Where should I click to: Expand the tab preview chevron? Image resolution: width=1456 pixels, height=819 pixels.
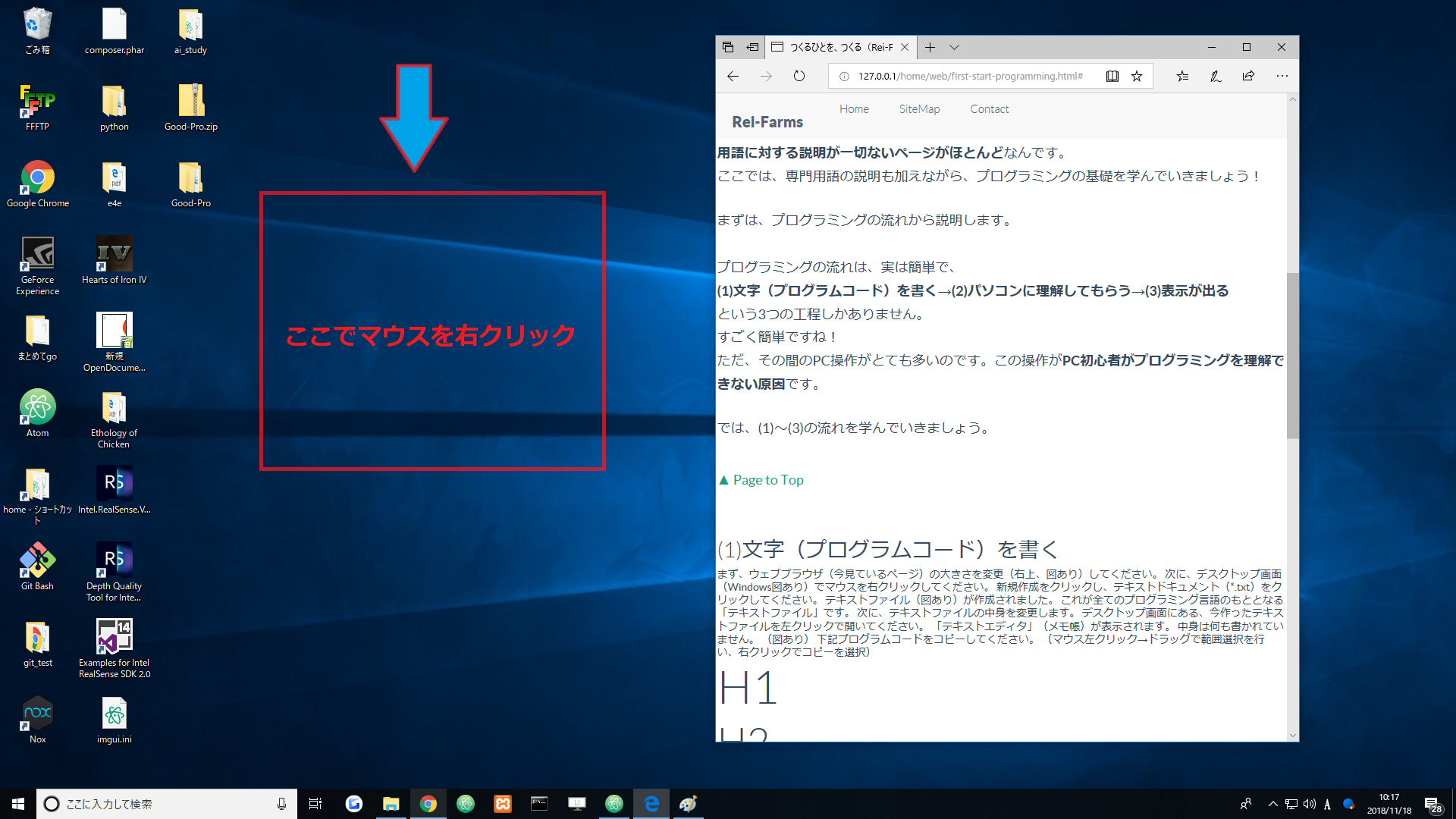(x=954, y=47)
